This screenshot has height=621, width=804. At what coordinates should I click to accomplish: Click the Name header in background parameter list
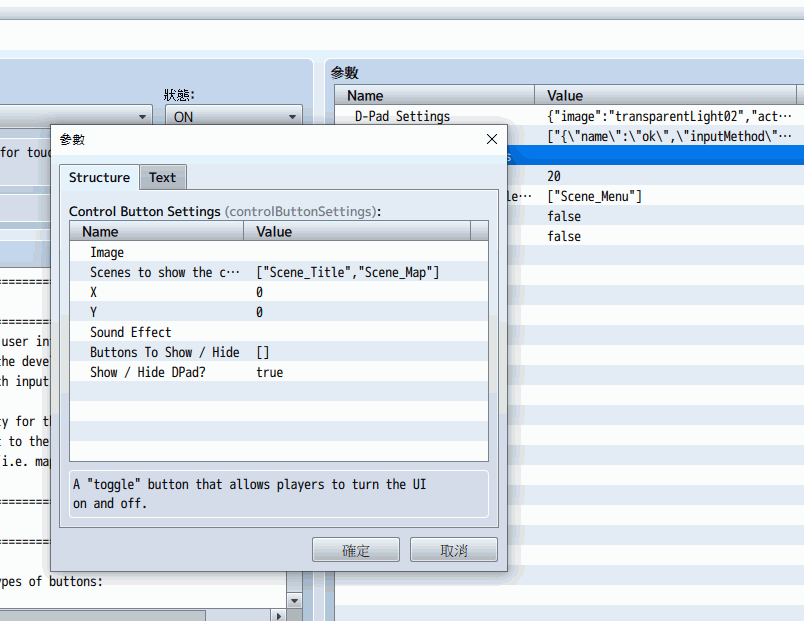coord(435,95)
